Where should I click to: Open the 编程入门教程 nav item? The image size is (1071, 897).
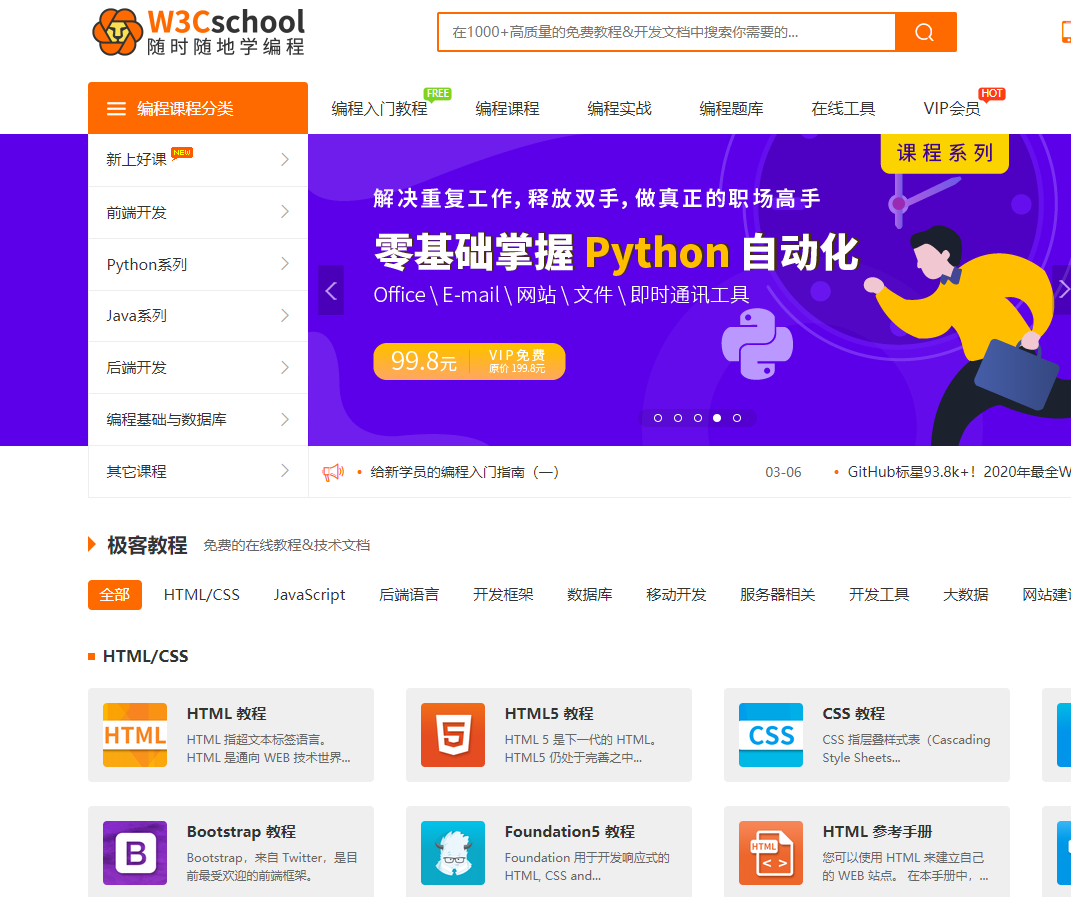[379, 109]
